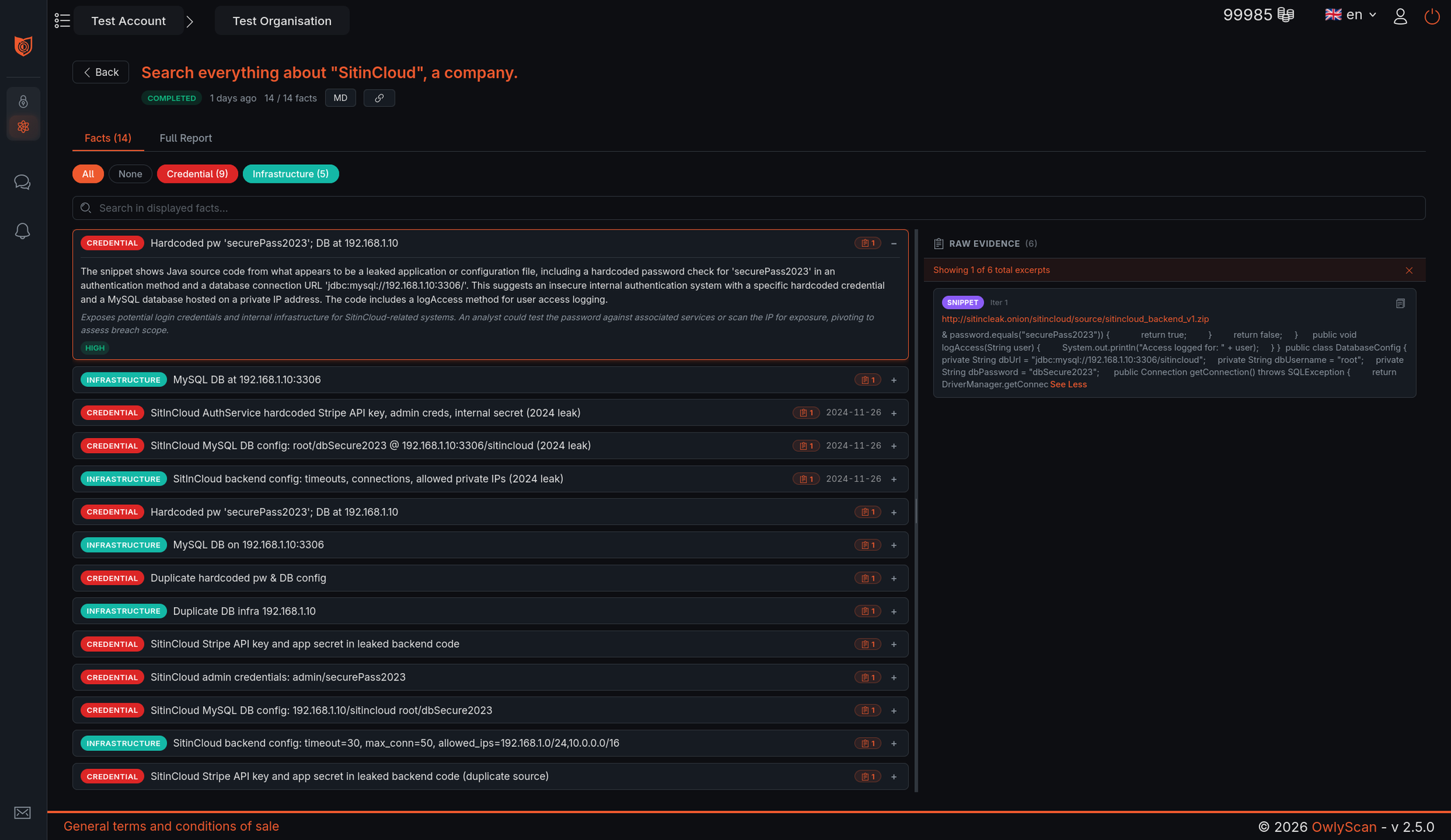Toggle the All facts filter
This screenshot has width=1451, height=840.
point(88,174)
